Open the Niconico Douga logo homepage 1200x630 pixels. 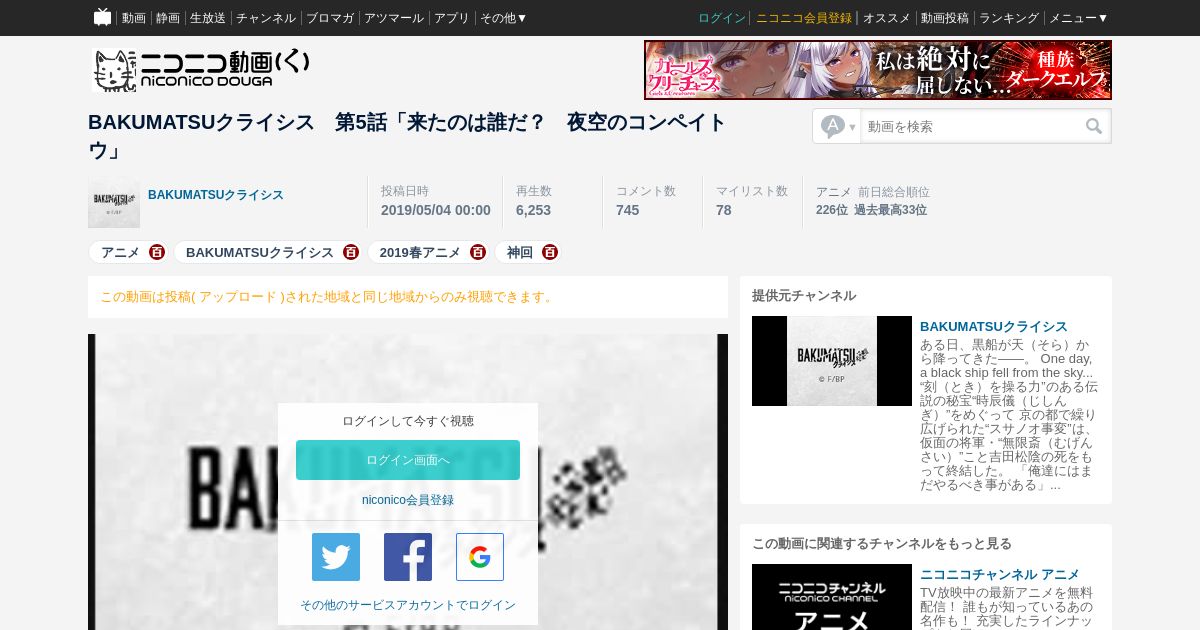201,70
